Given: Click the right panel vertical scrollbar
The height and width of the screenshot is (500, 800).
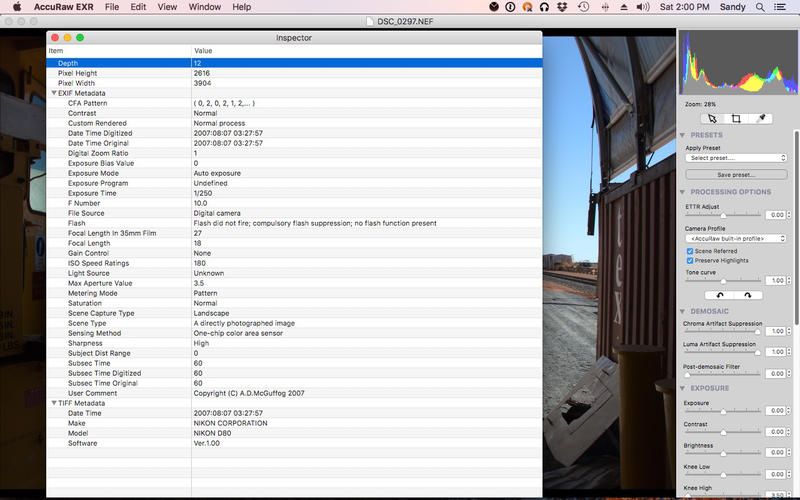Looking at the screenshot, I should coord(796,227).
